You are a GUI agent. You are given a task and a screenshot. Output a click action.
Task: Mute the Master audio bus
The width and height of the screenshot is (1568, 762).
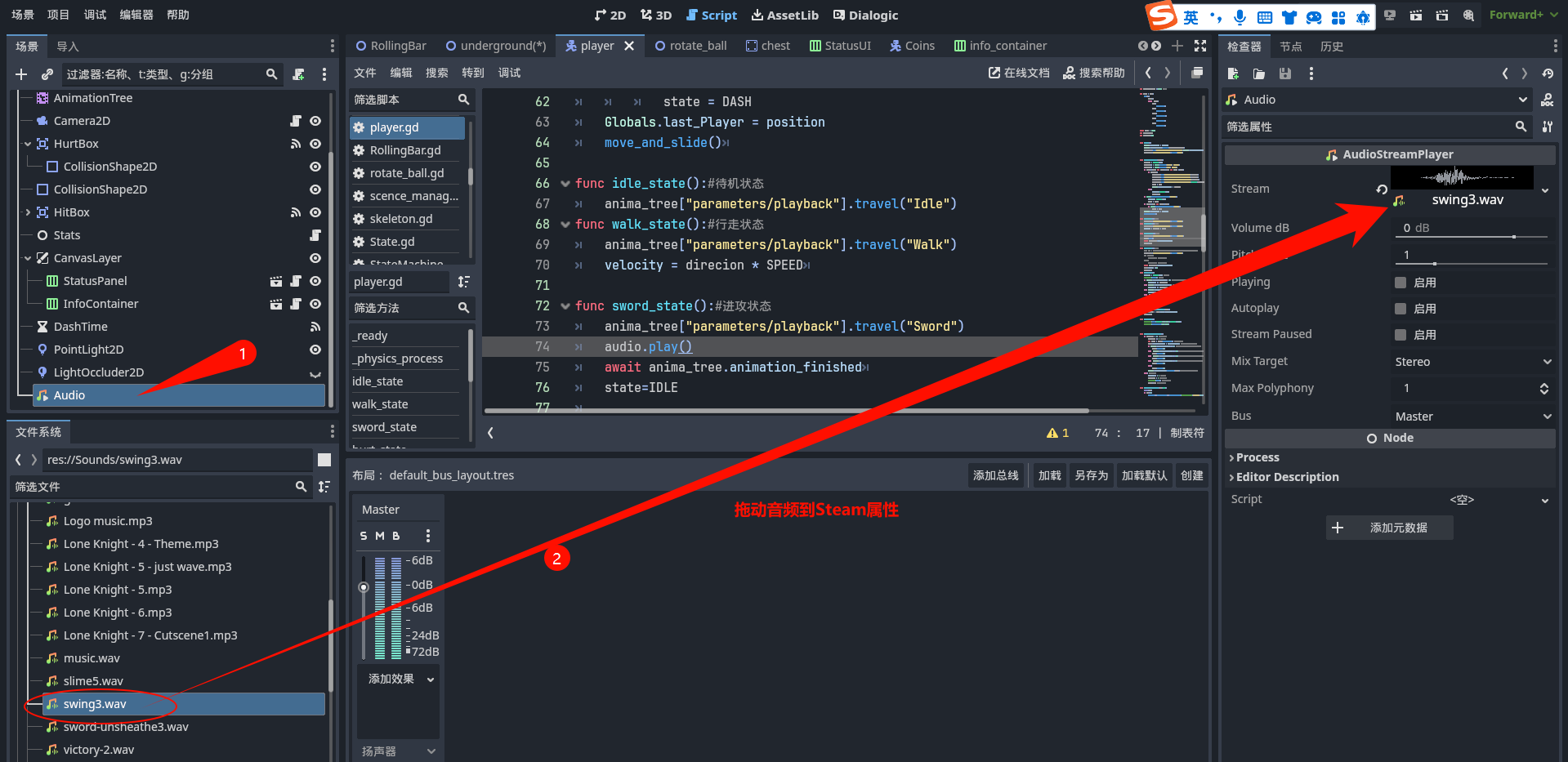(380, 536)
